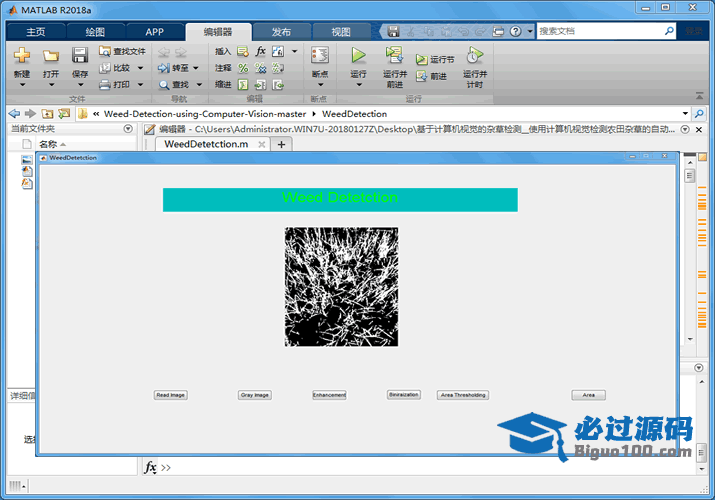Screen dimensions: 715x500
Task: Open the Print (打印) dropdown arrow
Action: pos(138,85)
